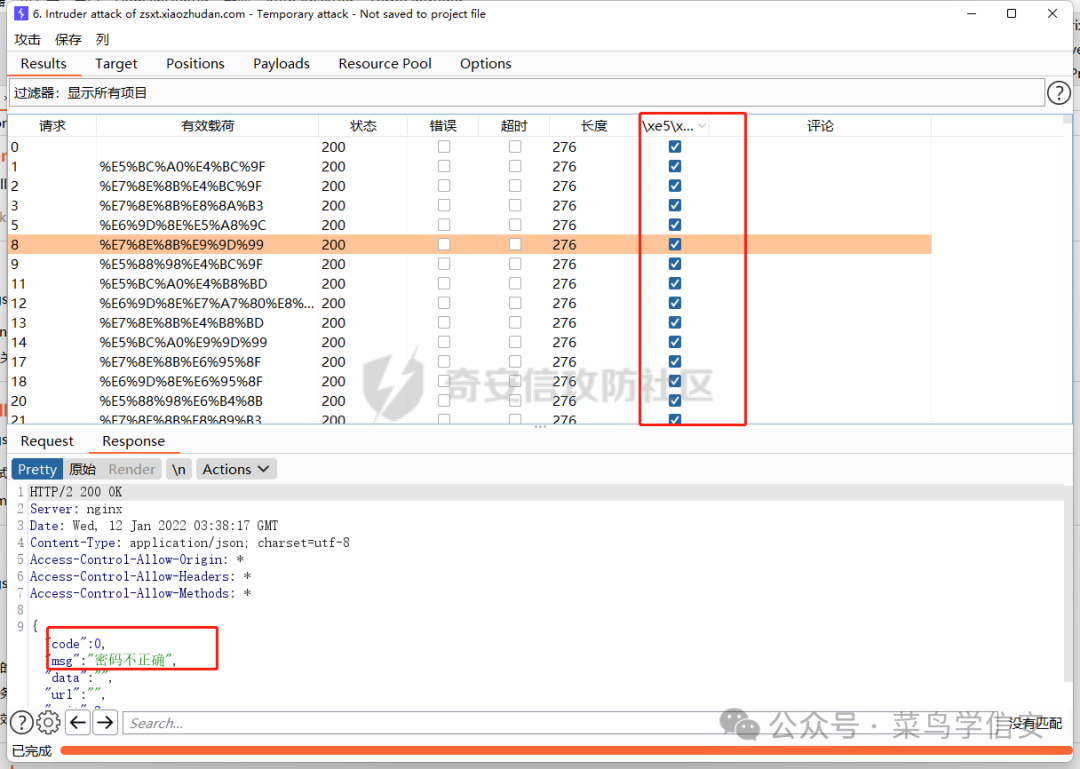
Task: Open the 列 menu
Action: 103,39
